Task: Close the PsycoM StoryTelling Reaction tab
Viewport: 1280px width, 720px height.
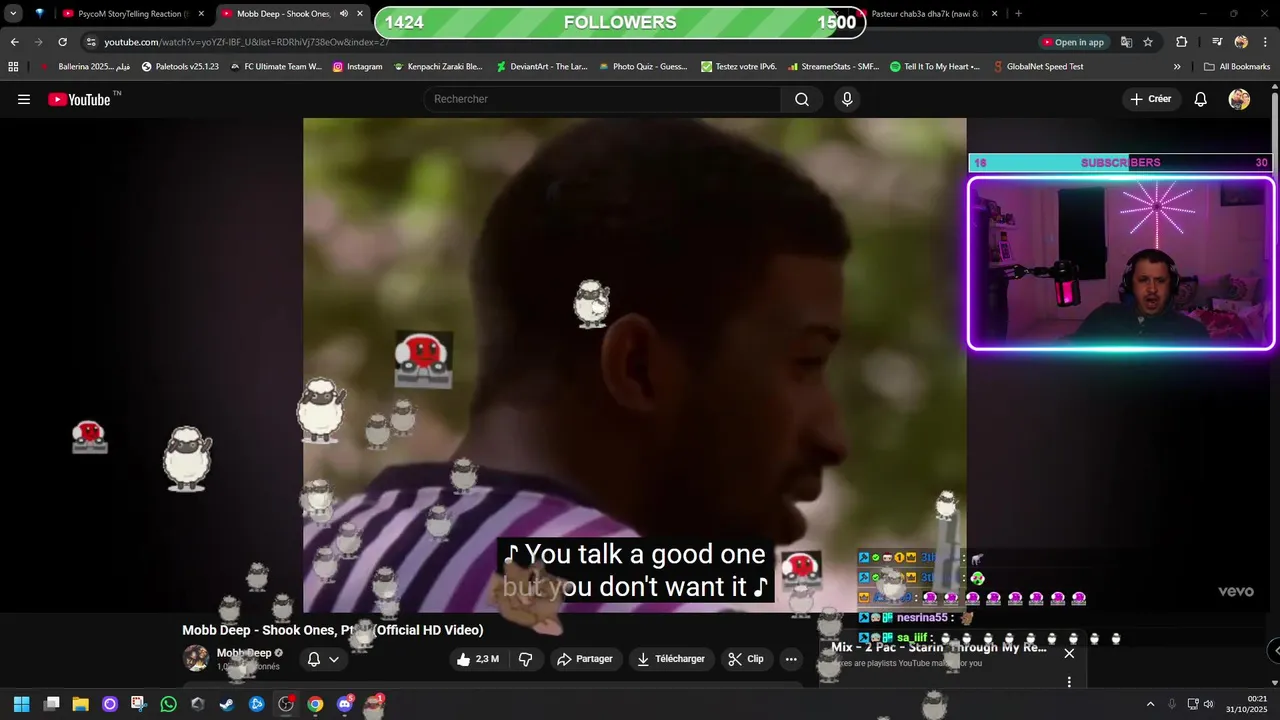Action: point(201,14)
